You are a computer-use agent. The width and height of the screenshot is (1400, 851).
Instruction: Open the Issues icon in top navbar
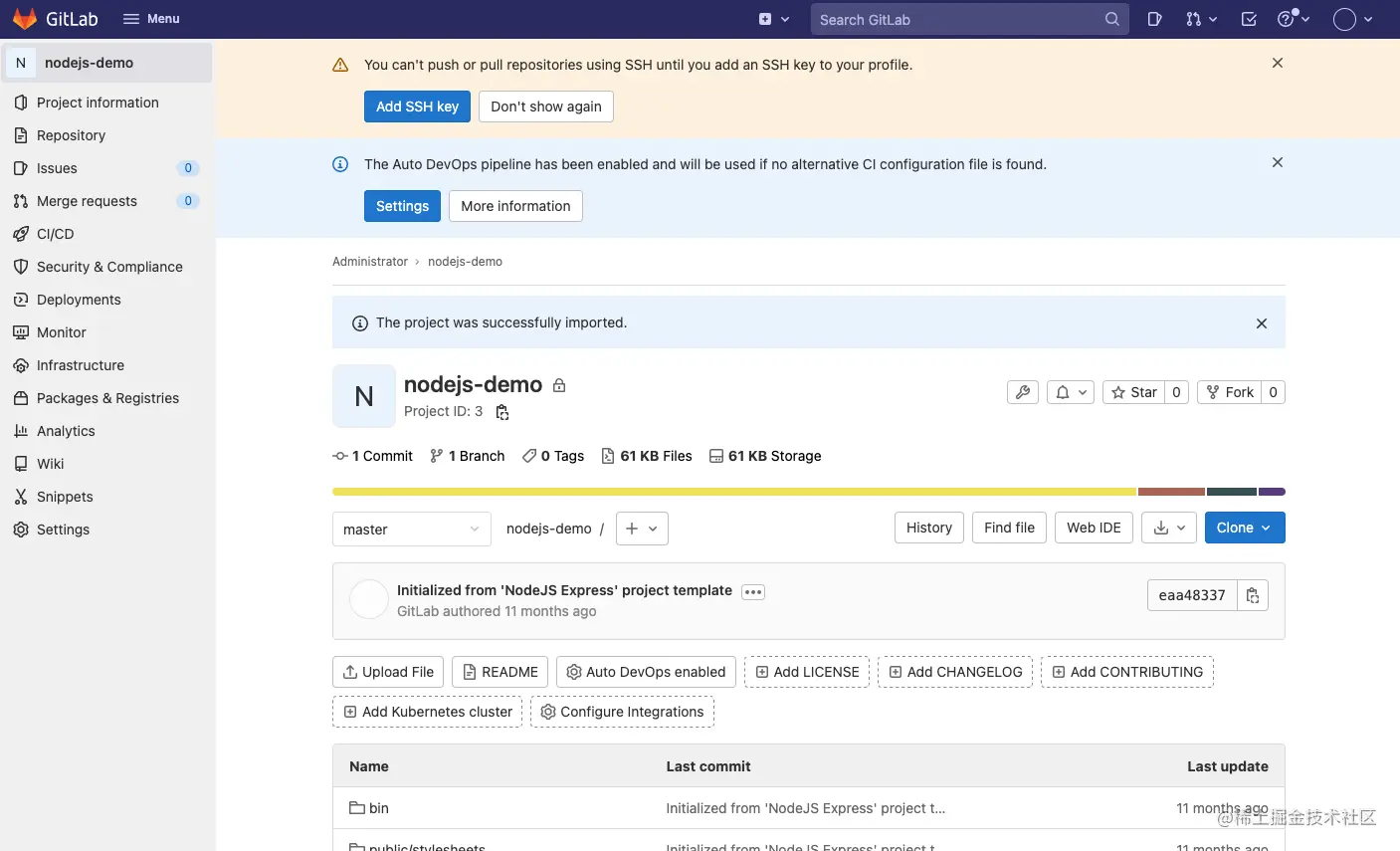1154,19
